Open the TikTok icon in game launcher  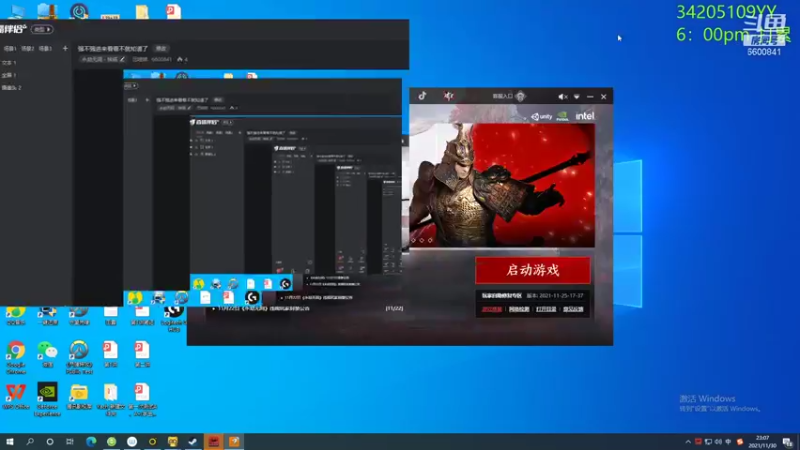[422, 96]
